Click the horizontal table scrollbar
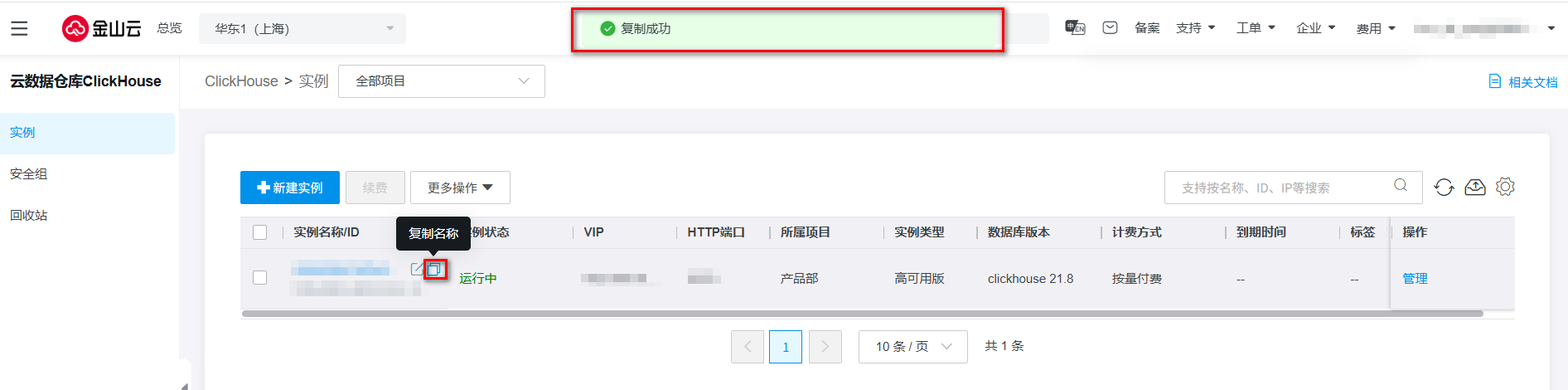 [x=862, y=314]
